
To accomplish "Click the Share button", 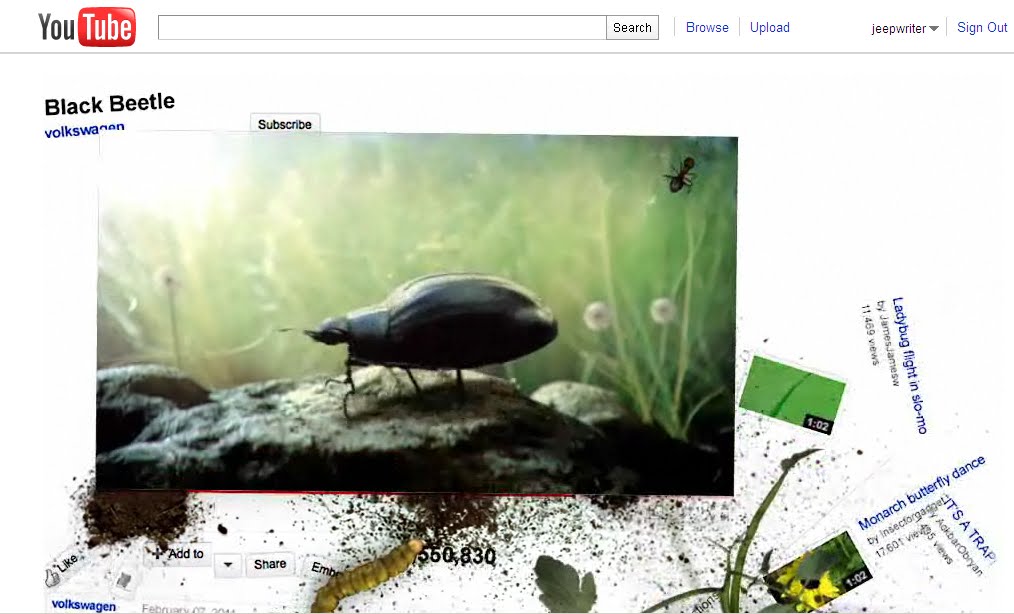I will coord(270,564).
